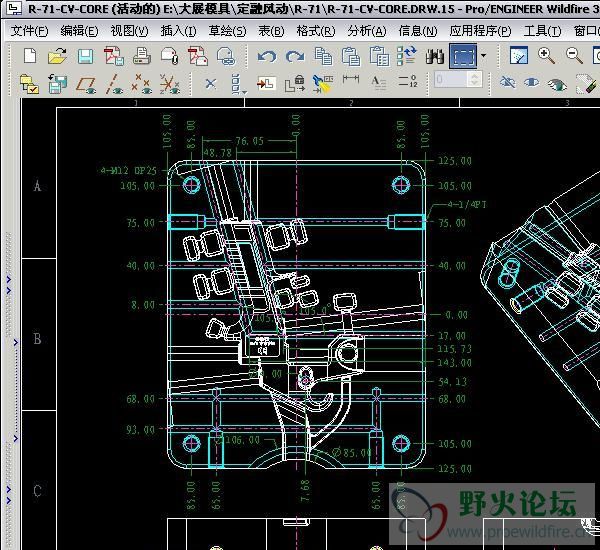
Task: Toggle datum point display
Action: [x=141, y=84]
